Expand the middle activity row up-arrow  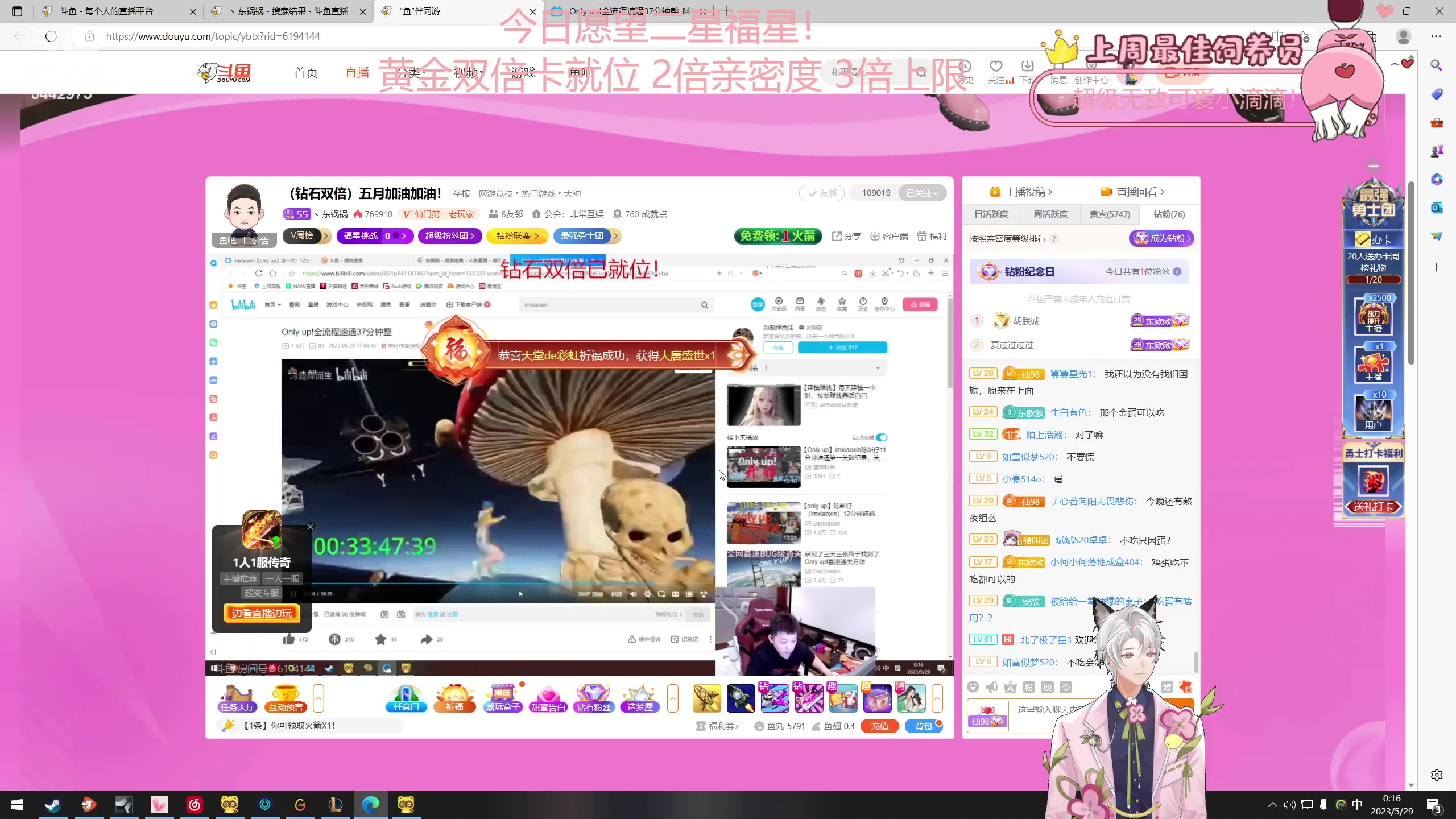click(x=673, y=698)
